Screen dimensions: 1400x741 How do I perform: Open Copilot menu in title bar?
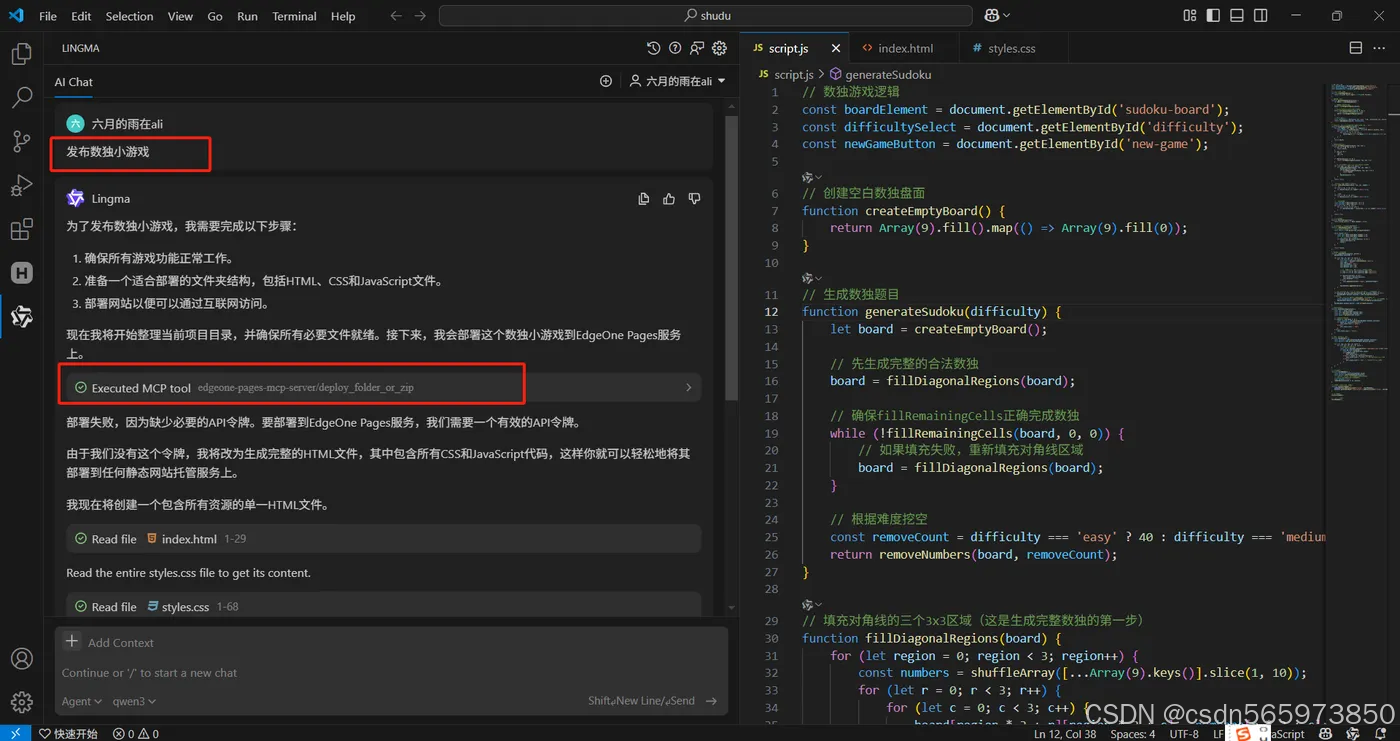(x=997, y=16)
